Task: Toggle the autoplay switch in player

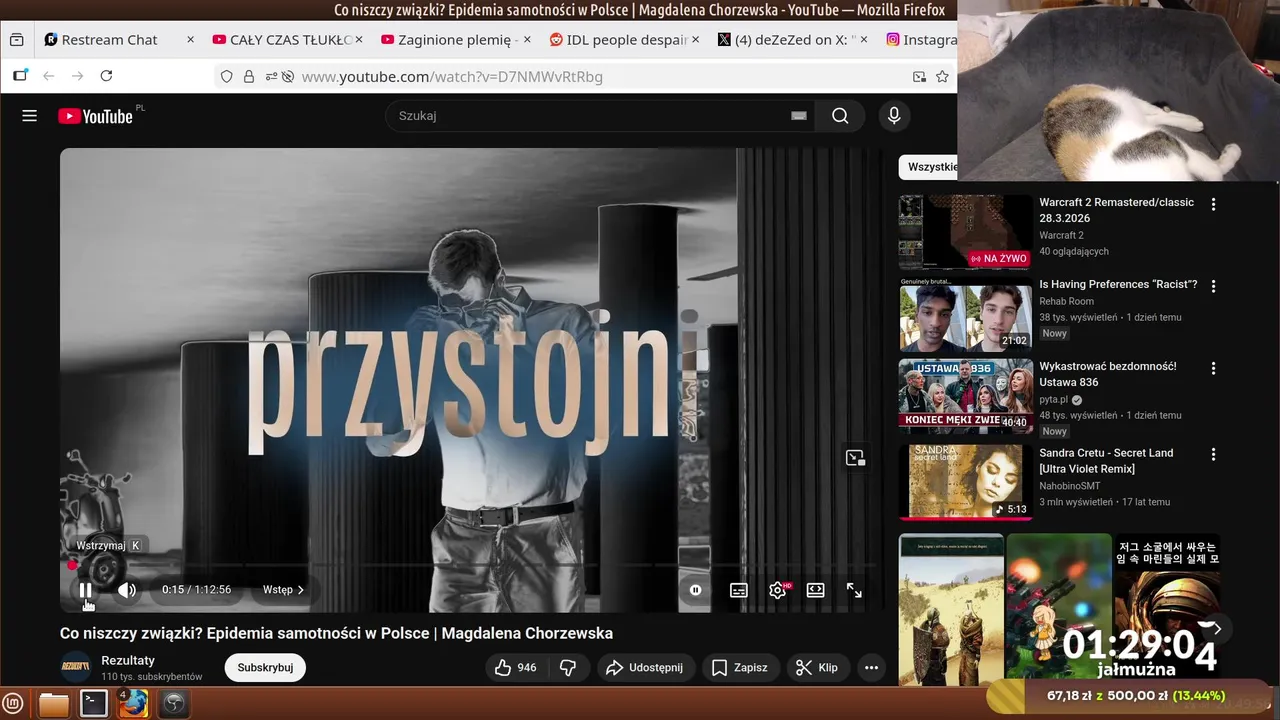Action: coord(695,590)
